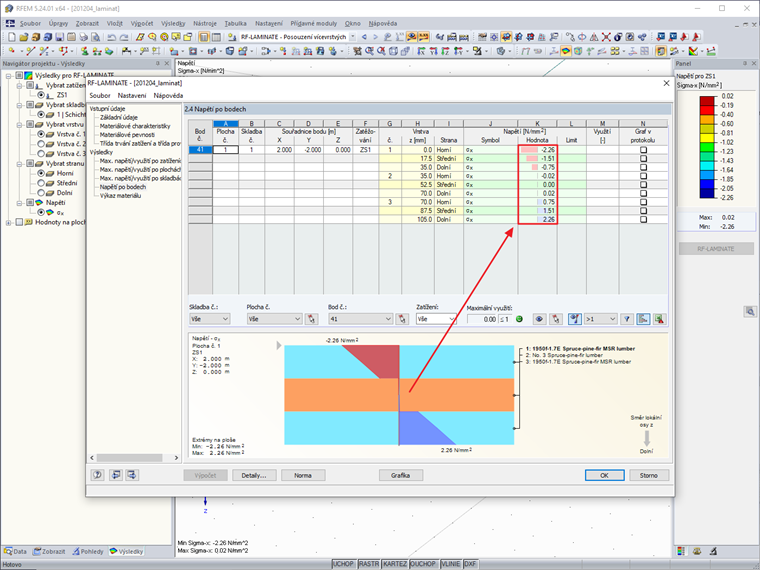Pick point graphically next to Bod č. dropdown
The image size is (760, 570).
(402, 319)
